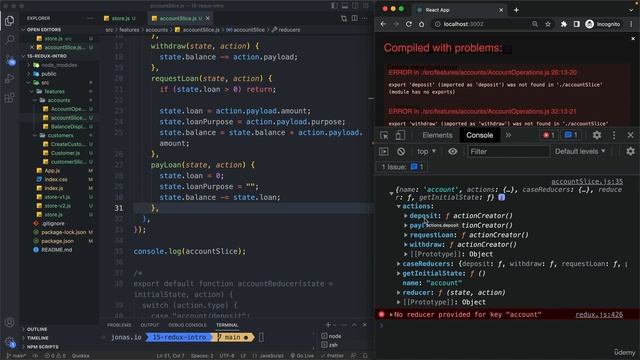640x360 pixels.
Task: Show the console sidebar
Action: tap(384, 151)
